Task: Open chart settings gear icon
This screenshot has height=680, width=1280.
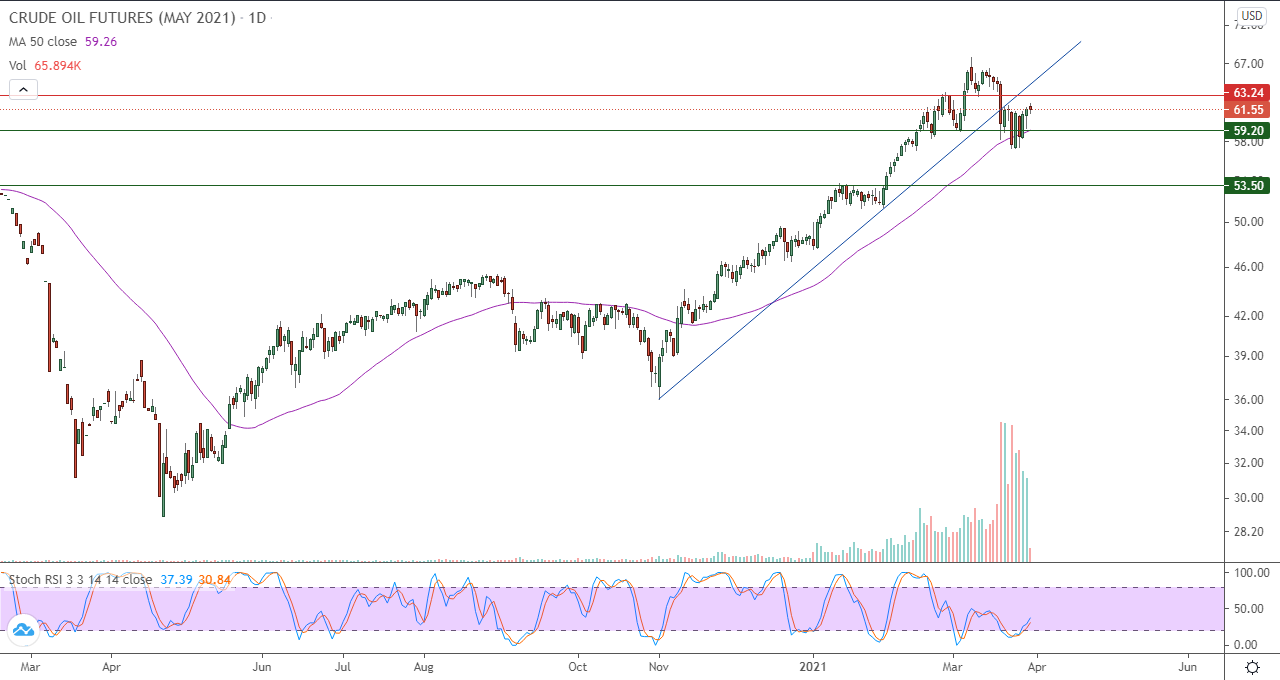Action: 1252,666
